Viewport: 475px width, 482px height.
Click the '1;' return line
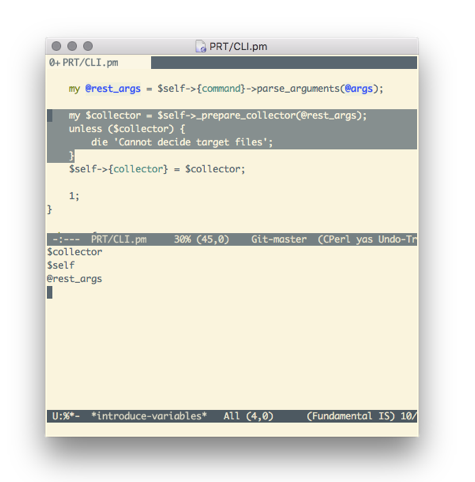[x=74, y=196]
